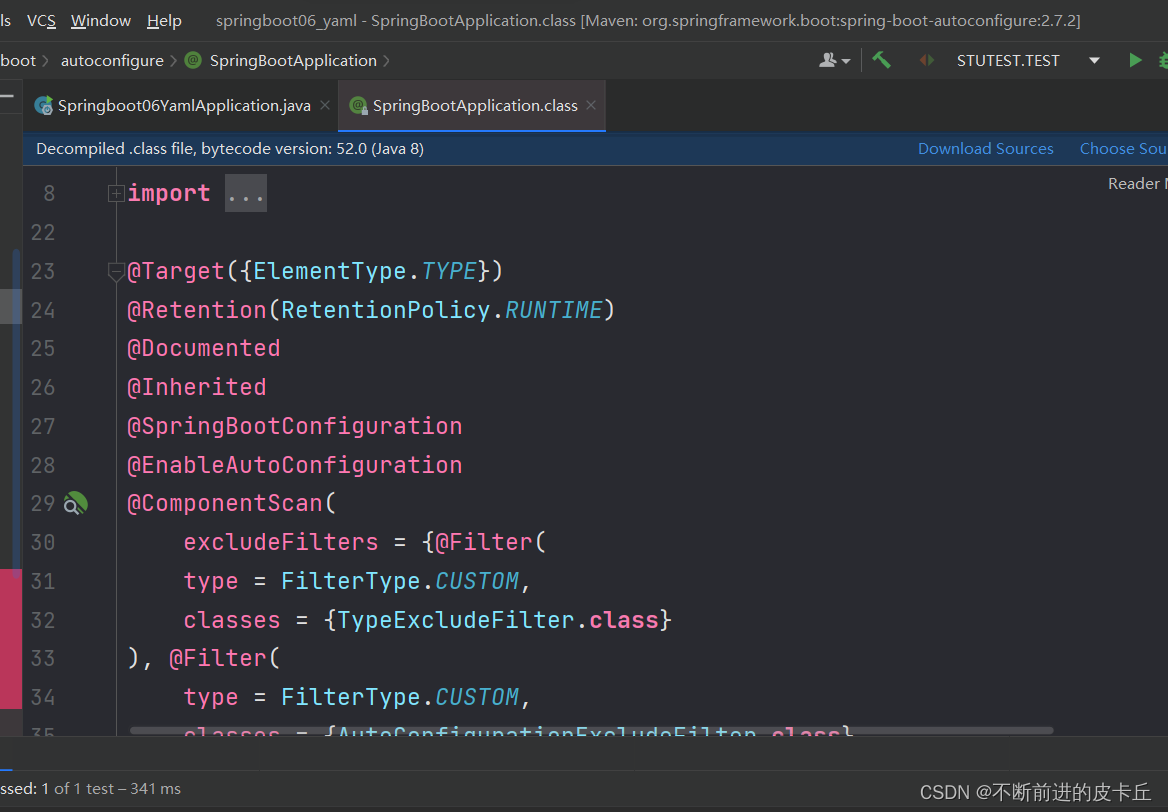Open the Window menu
Image resolution: width=1168 pixels, height=812 pixels.
click(101, 20)
